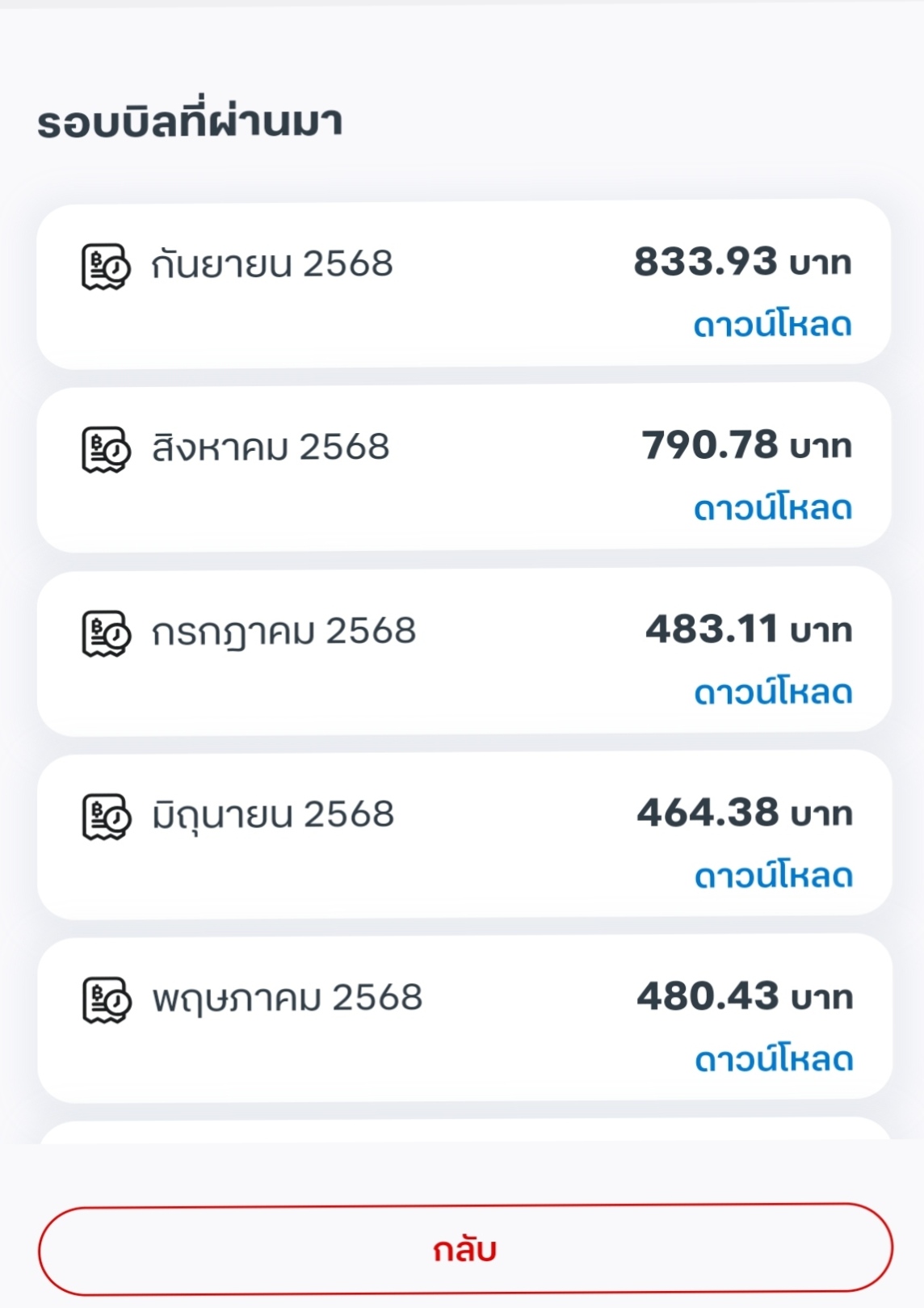Click bill icon next to พฤษภาคม 2568
Image resolution: width=924 pixels, height=1308 pixels.
tap(106, 1000)
